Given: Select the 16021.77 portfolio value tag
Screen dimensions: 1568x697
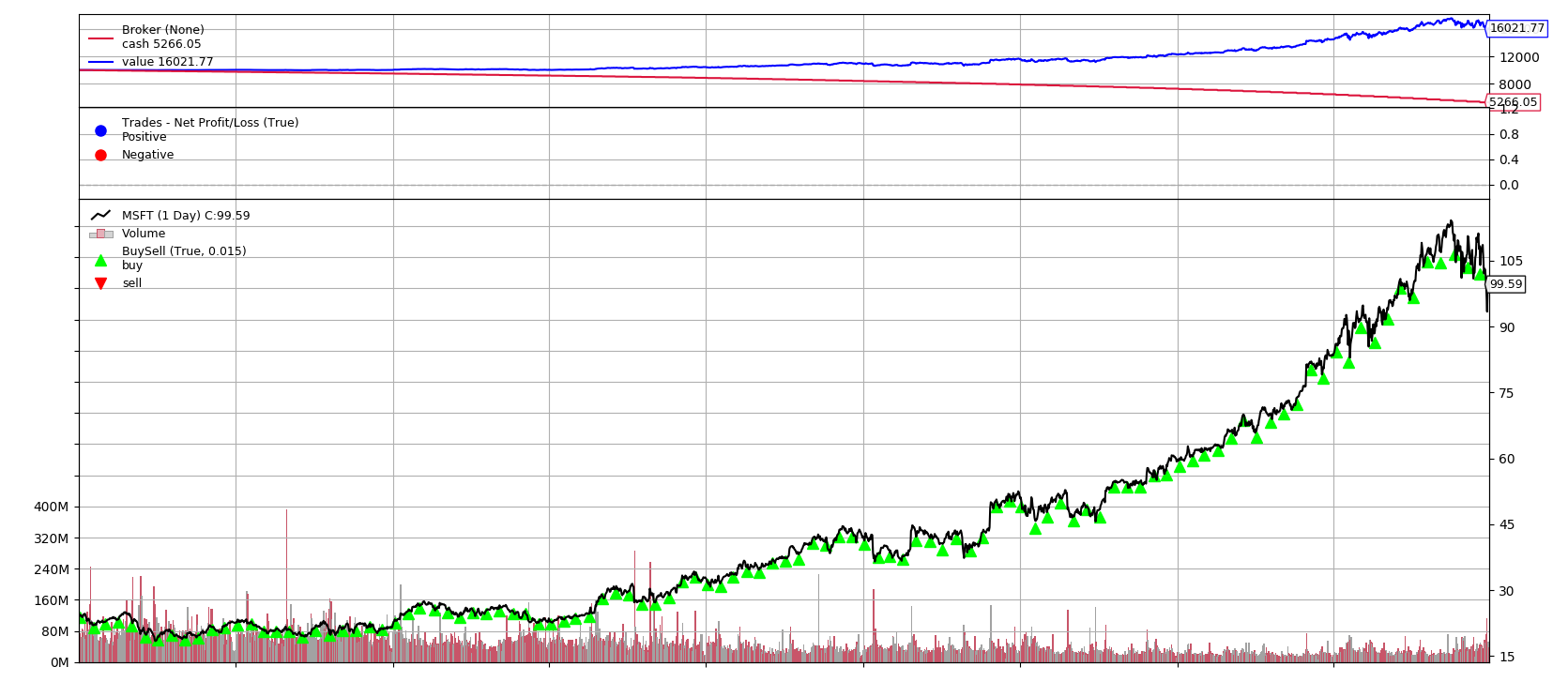Looking at the screenshot, I should (x=1516, y=28).
